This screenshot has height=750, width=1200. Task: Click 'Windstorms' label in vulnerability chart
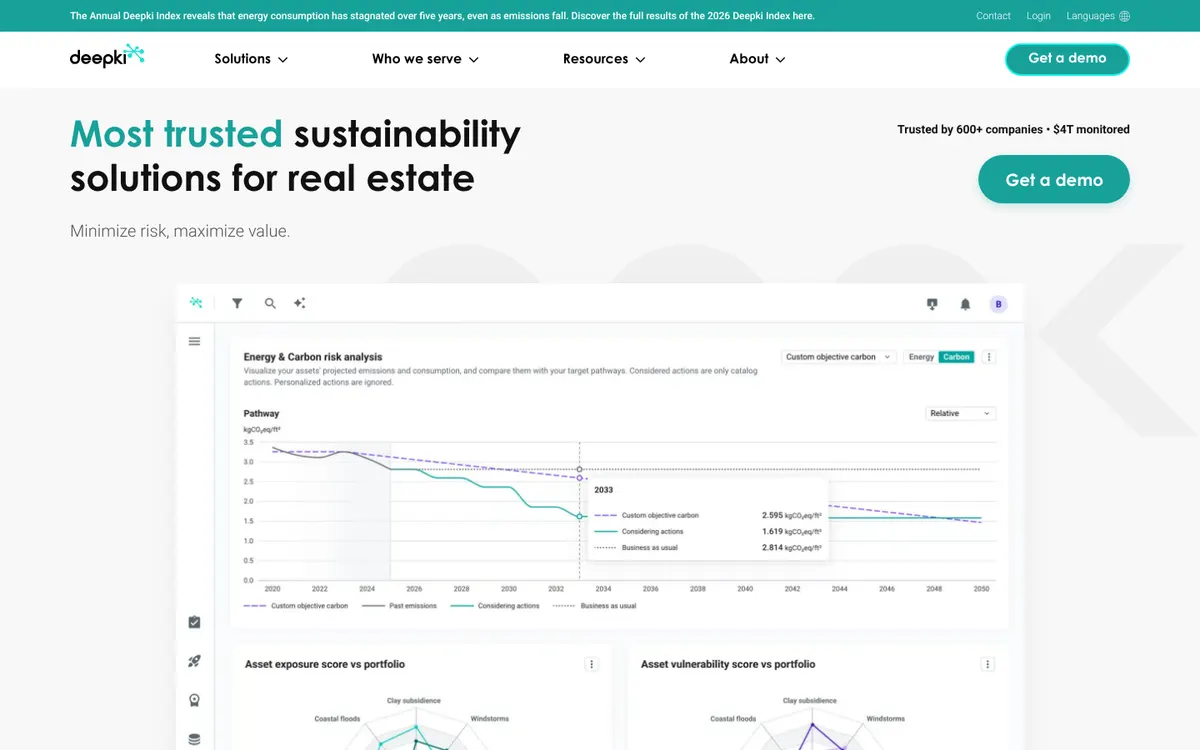click(886, 719)
